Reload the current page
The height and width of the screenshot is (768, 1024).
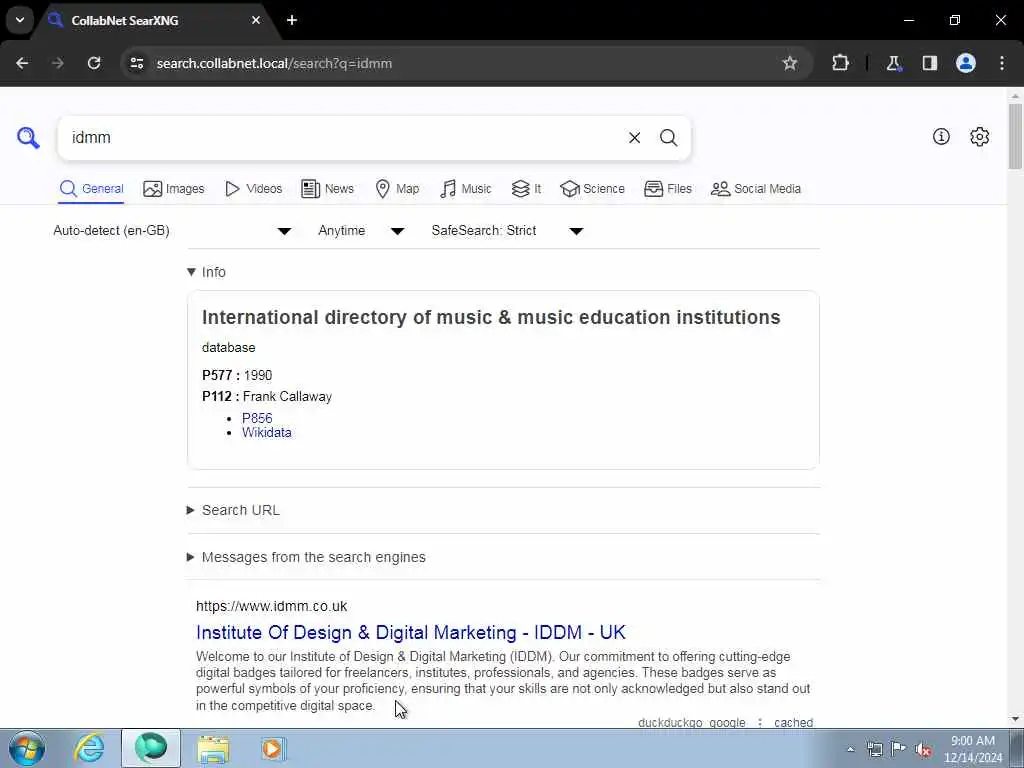(94, 63)
